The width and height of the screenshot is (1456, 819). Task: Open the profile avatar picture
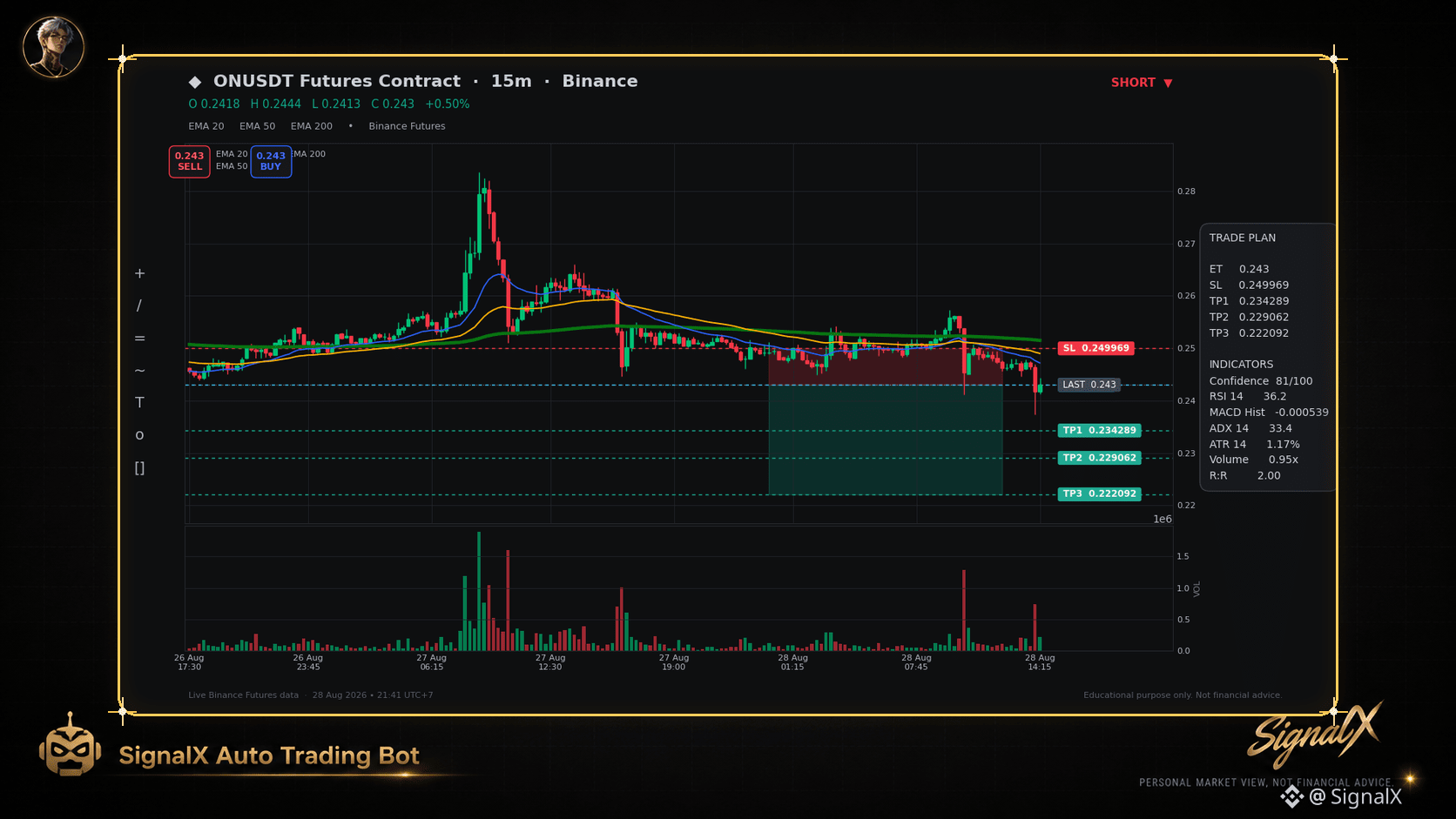click(x=53, y=47)
